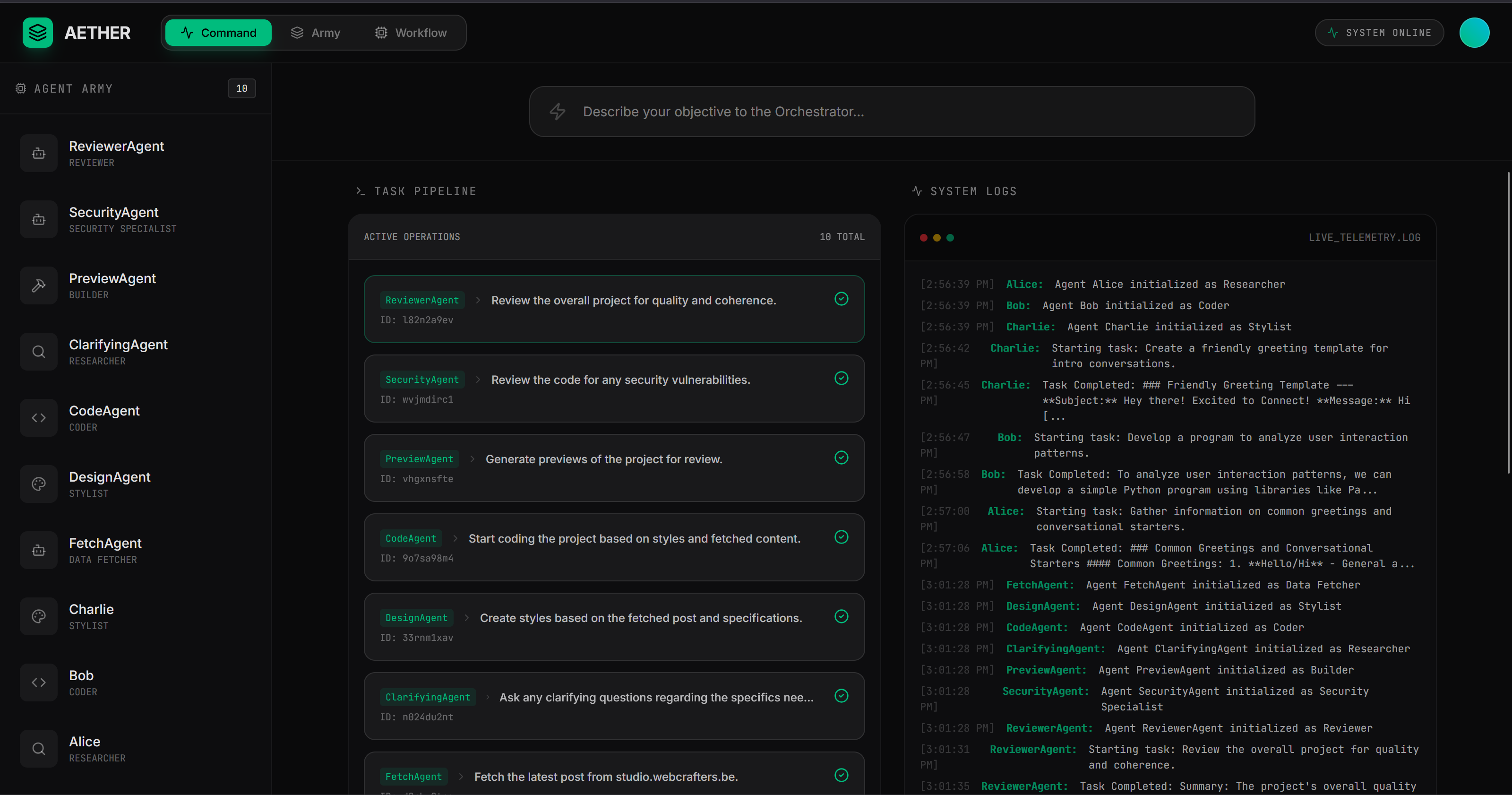Click the magnifier icon beside ClarifyingAgent
This screenshot has height=795, width=1512.
(39, 352)
